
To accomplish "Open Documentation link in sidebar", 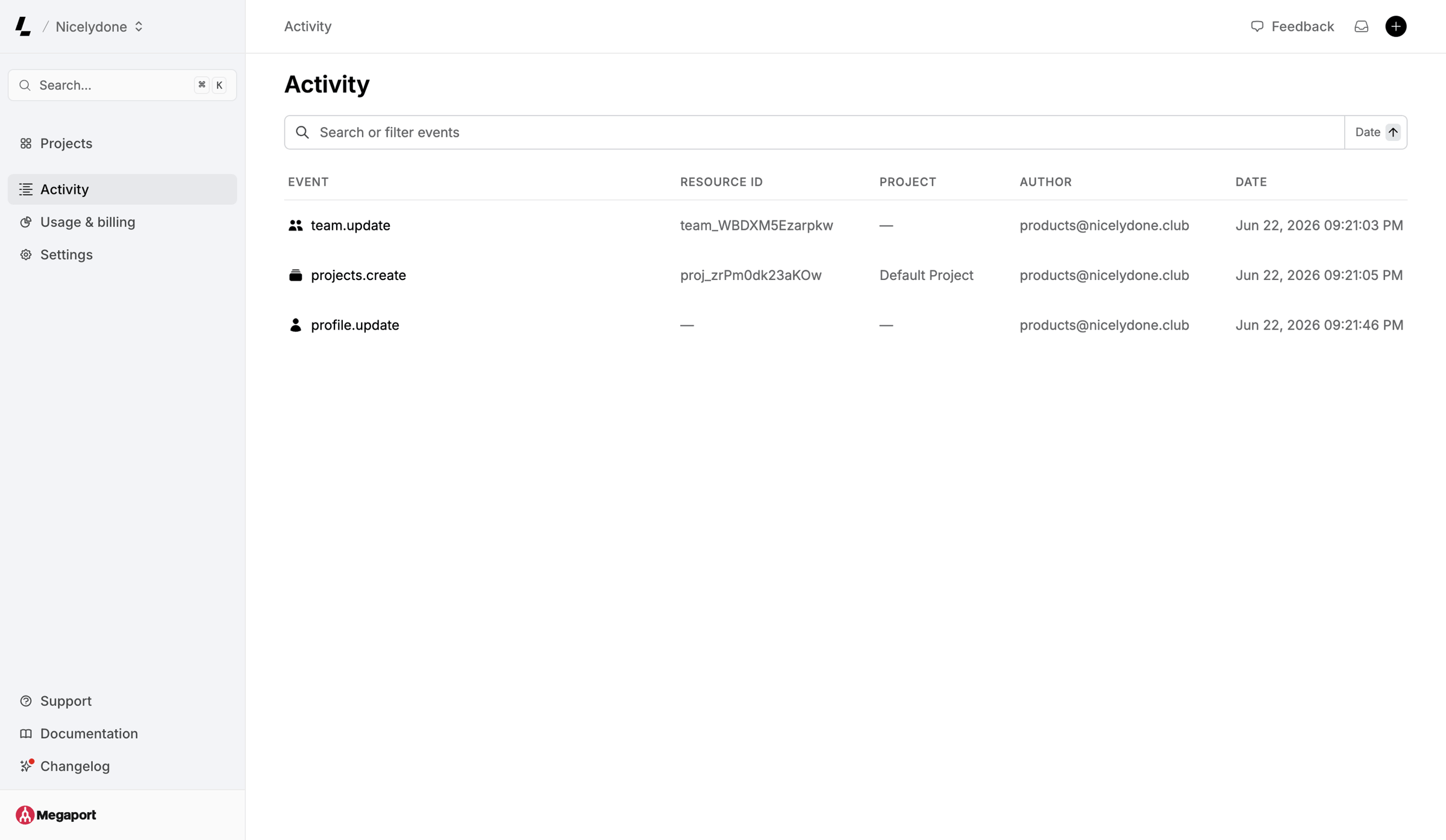I will tap(122, 733).
